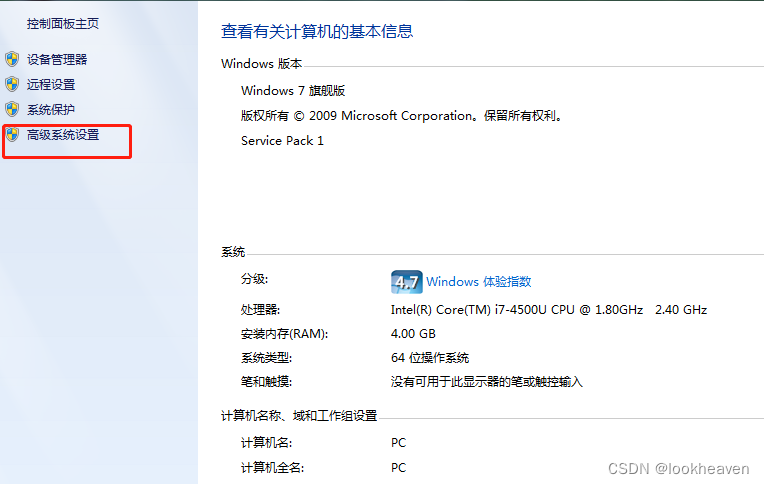Click the Intel(R) Core(TM) i7-4500U processor value
This screenshot has width=764, height=484.
(549, 310)
